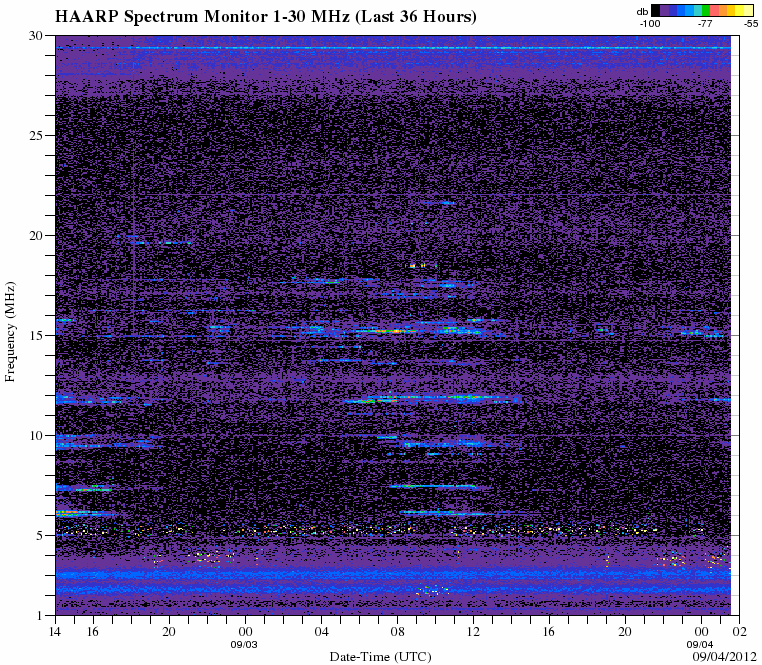The width and height of the screenshot is (762, 665).
Task: Click the 12 hour time-axis tick label
Action: (x=473, y=631)
